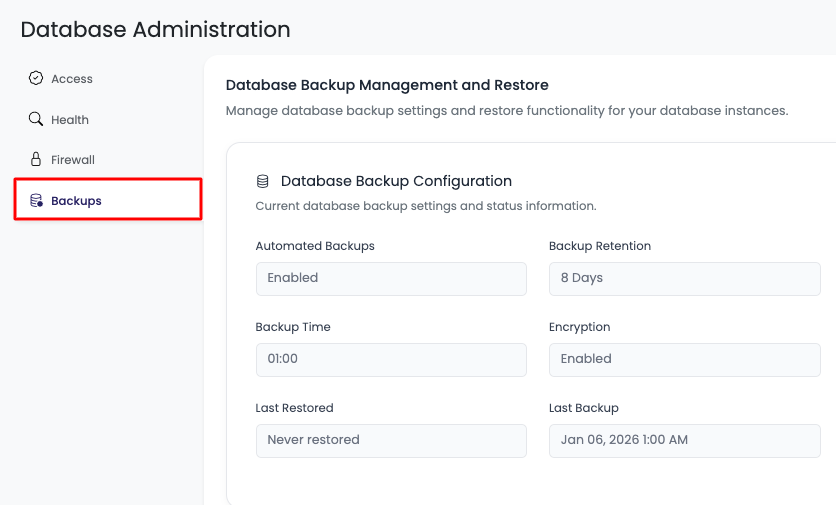
Task: Click the Current database backup settings description text
Action: 426,206
